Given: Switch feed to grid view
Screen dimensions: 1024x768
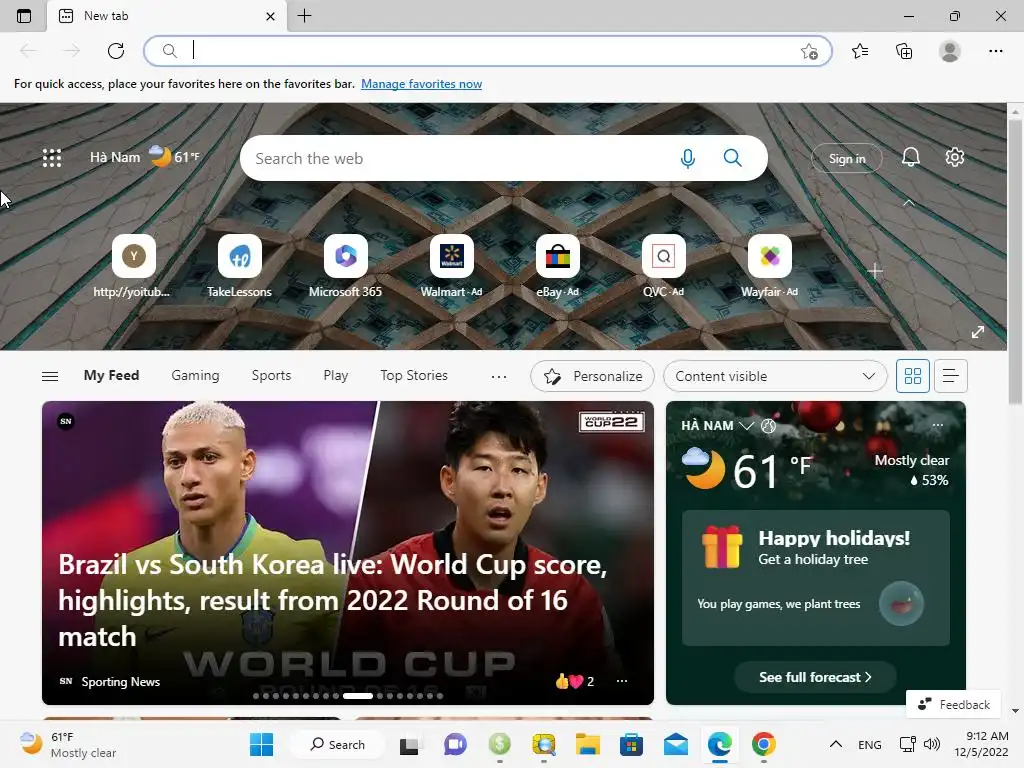Looking at the screenshot, I should point(912,376).
